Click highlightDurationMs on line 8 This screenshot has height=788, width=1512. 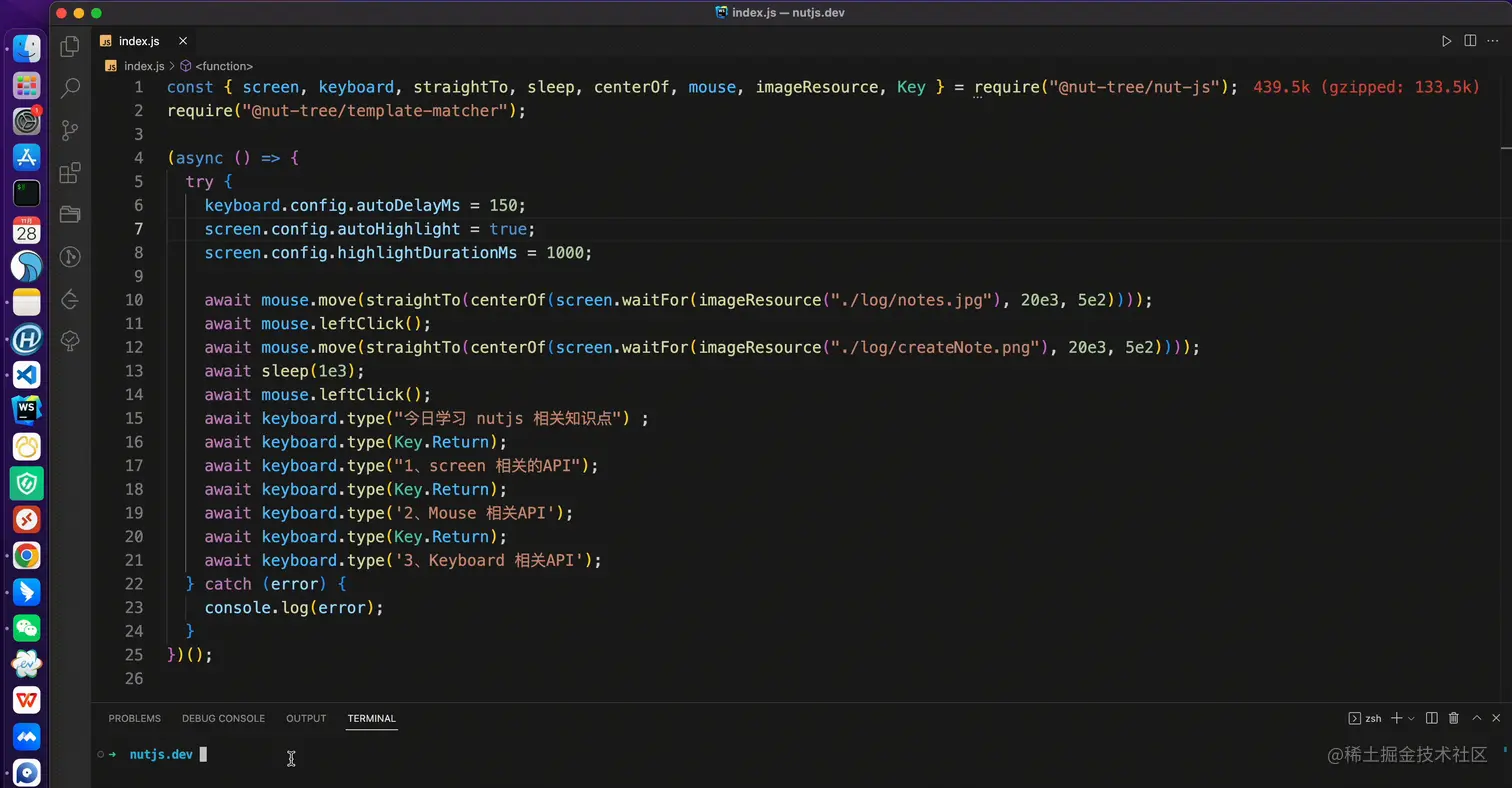(427, 253)
